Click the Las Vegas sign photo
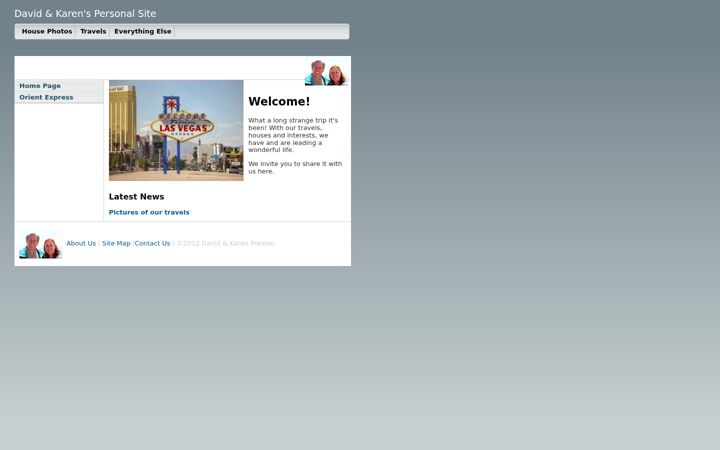720x450 pixels. click(176, 130)
